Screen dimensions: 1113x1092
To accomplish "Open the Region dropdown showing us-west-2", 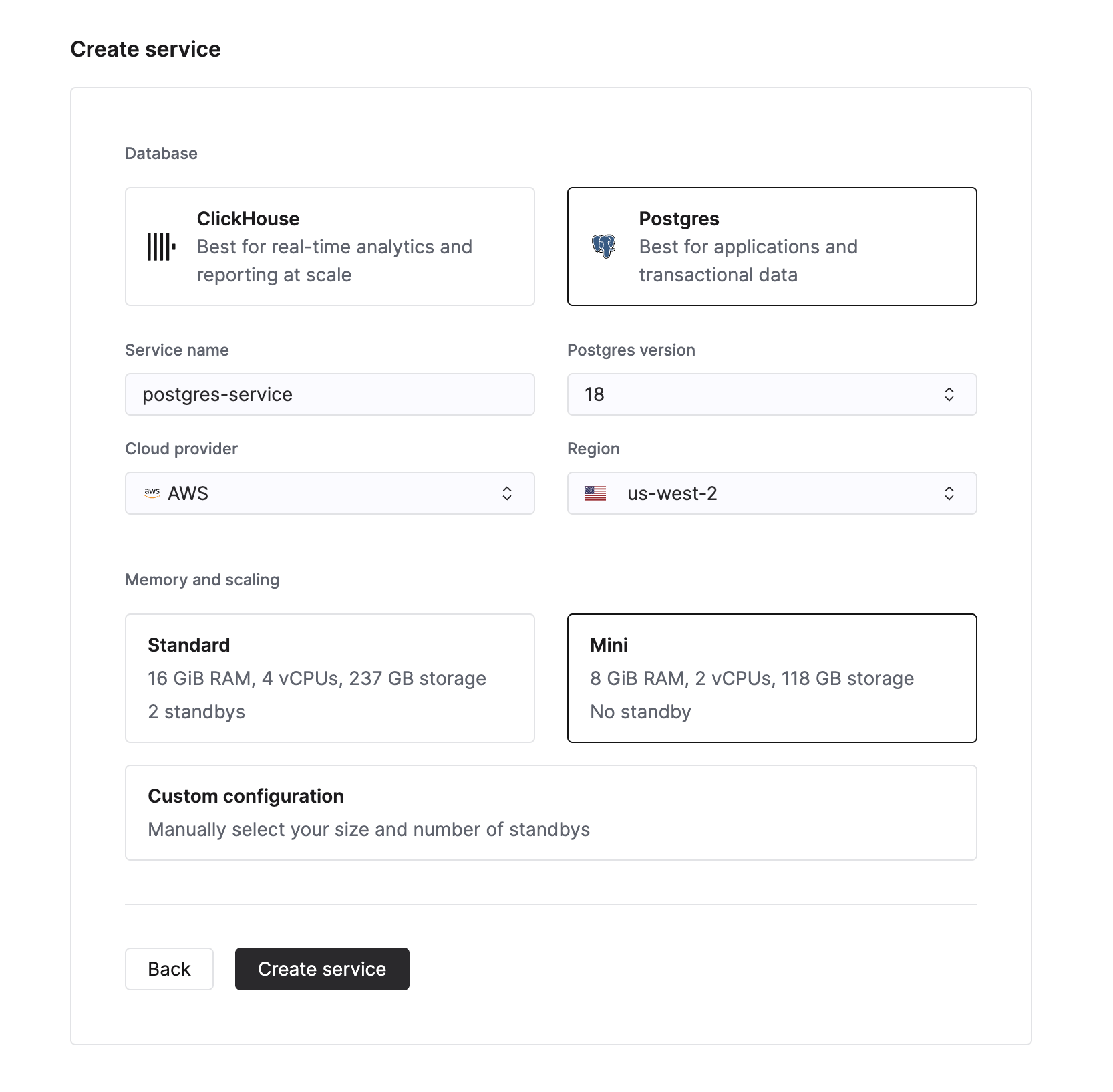I will point(772,493).
